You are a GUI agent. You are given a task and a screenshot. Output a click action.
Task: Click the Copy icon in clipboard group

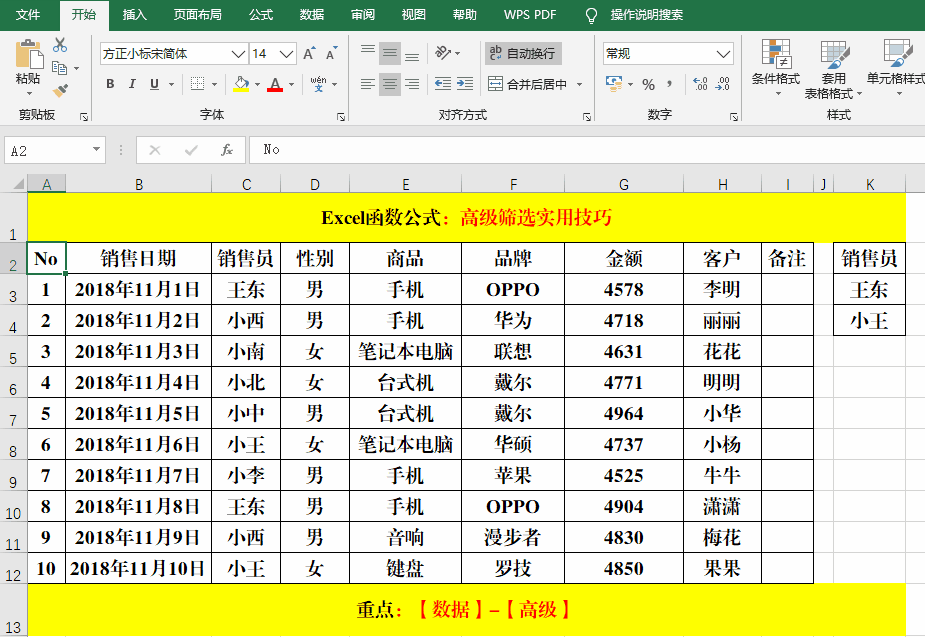(x=59, y=68)
